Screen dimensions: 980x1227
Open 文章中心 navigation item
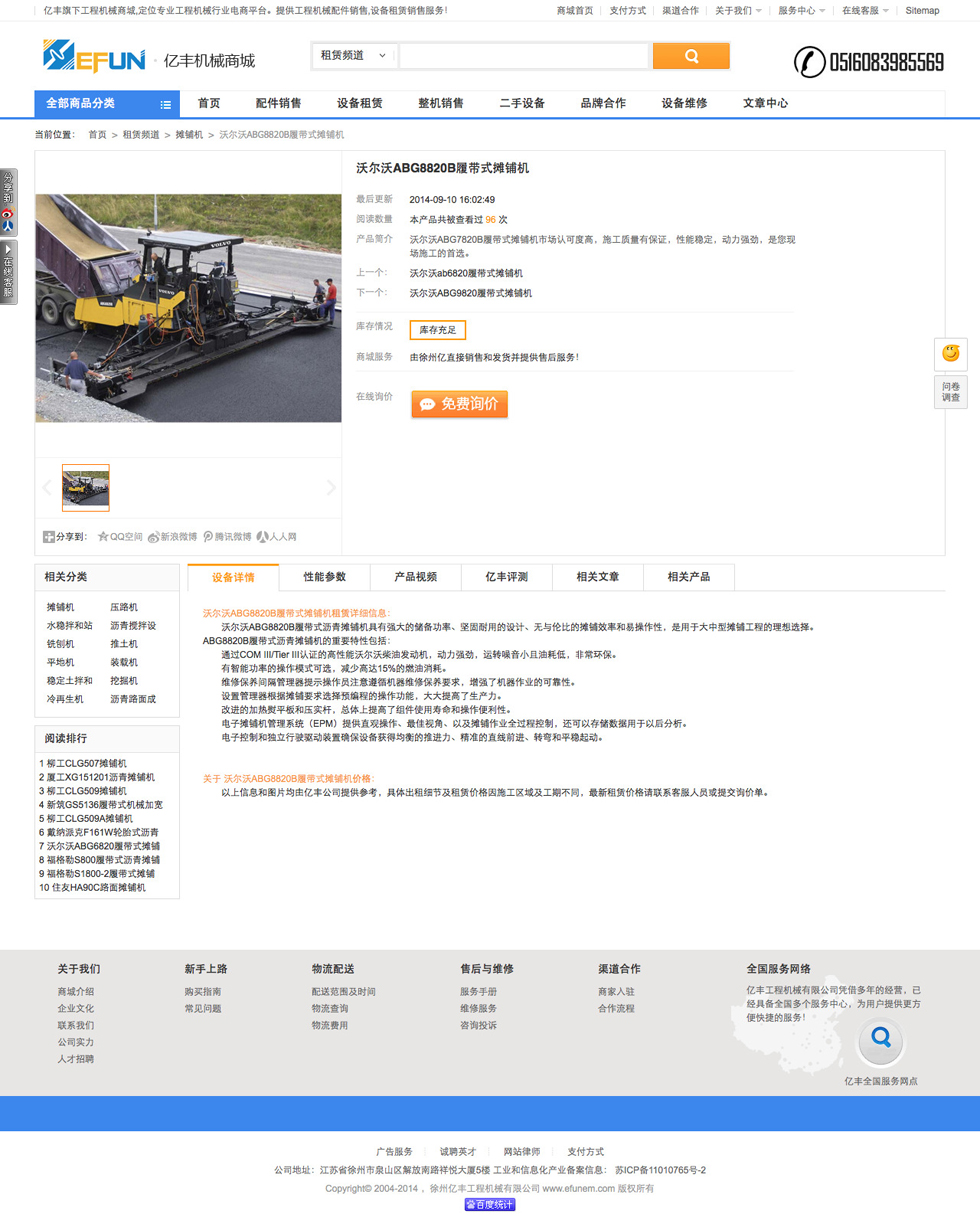click(x=765, y=103)
